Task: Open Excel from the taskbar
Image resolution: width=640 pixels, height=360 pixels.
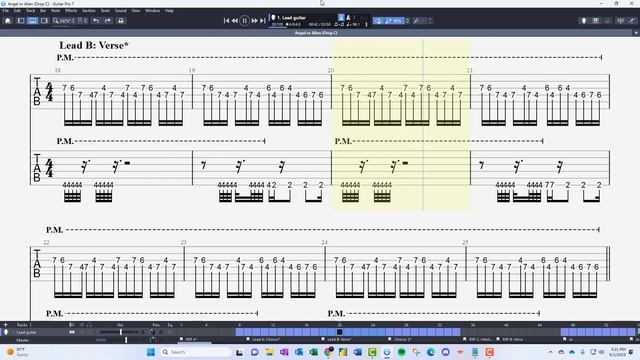Action: click(x=313, y=352)
